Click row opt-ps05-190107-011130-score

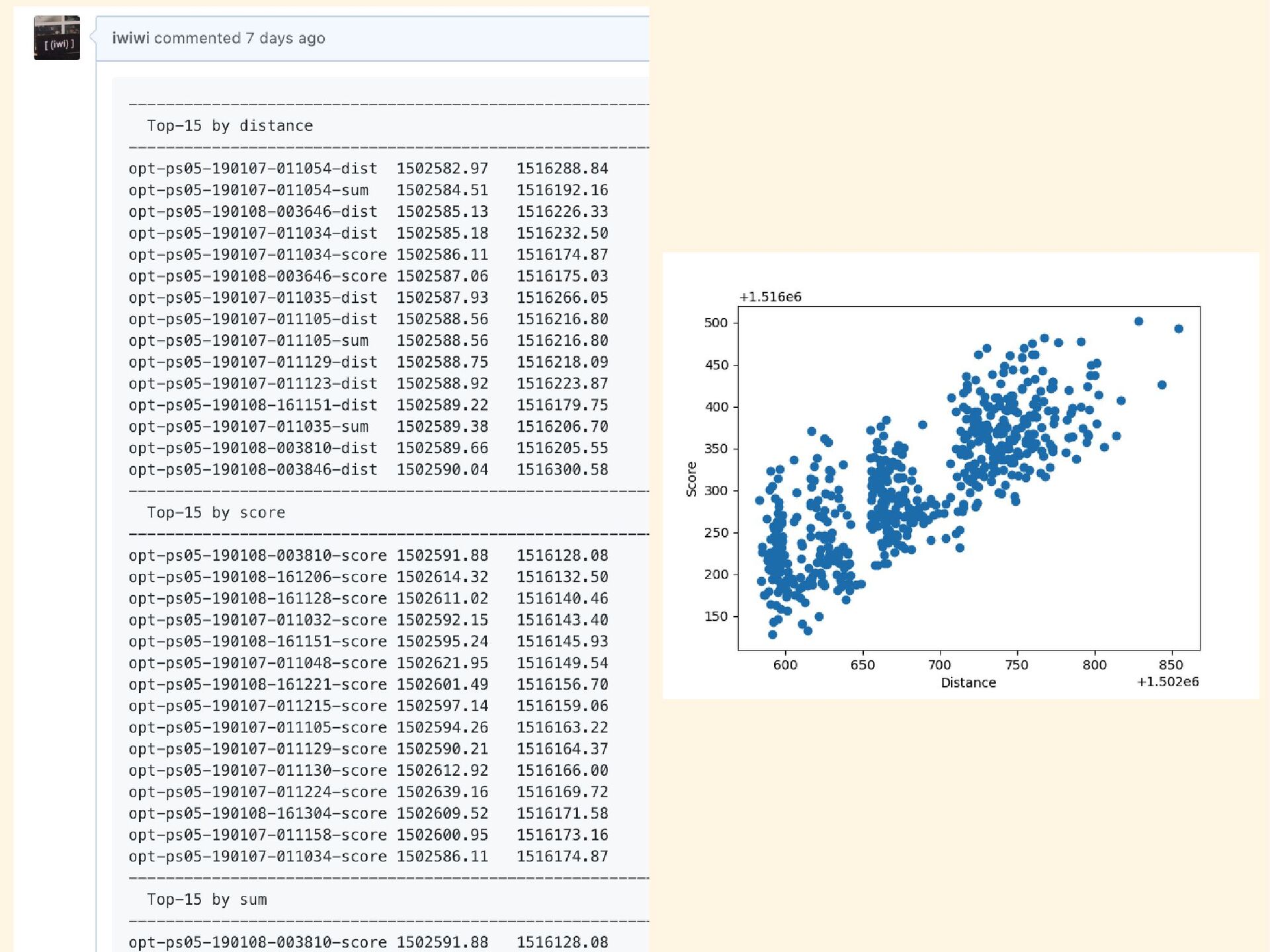pos(368,770)
